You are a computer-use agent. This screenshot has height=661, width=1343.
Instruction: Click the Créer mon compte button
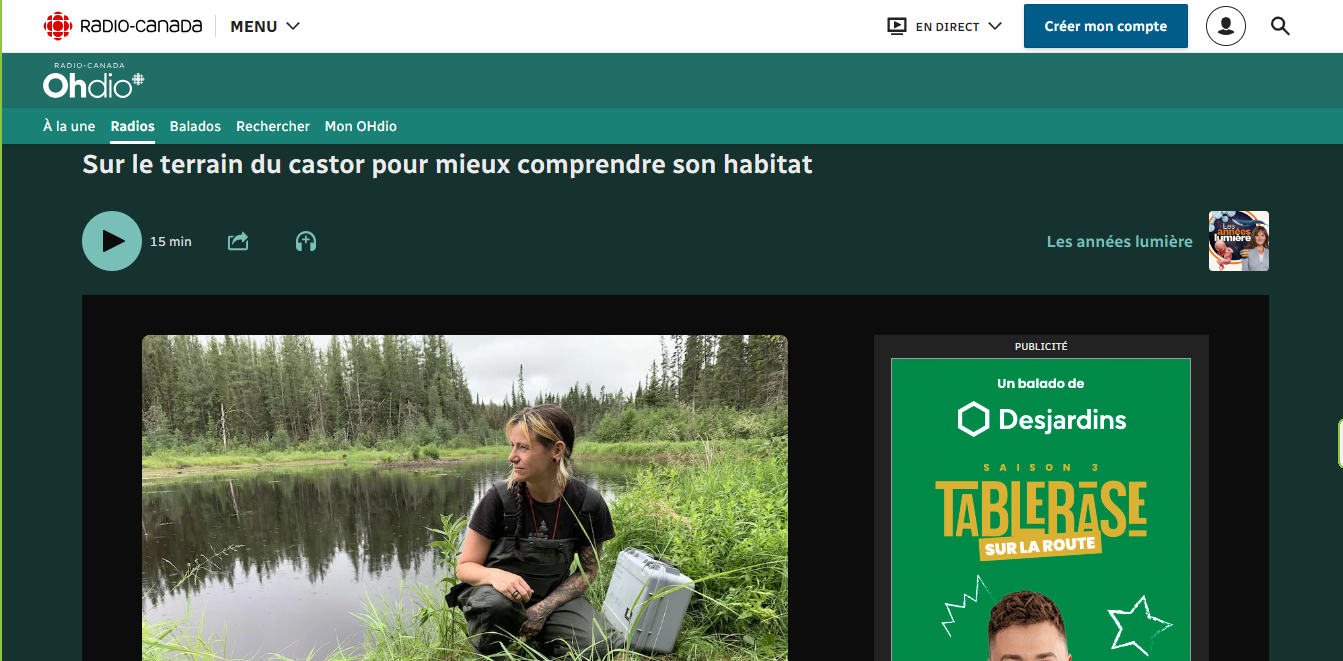coord(1106,26)
